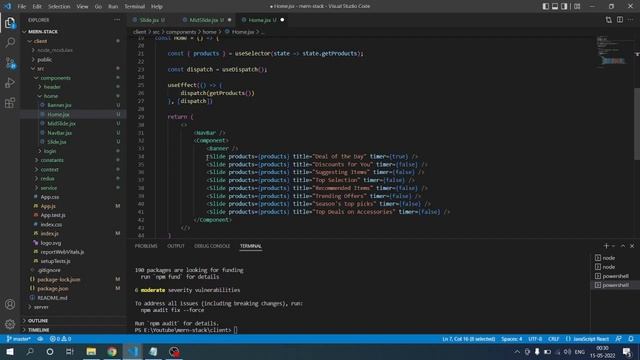This screenshot has width=640, height=360.
Task: Switch to the Debug Console panel tab
Action: 212,246
